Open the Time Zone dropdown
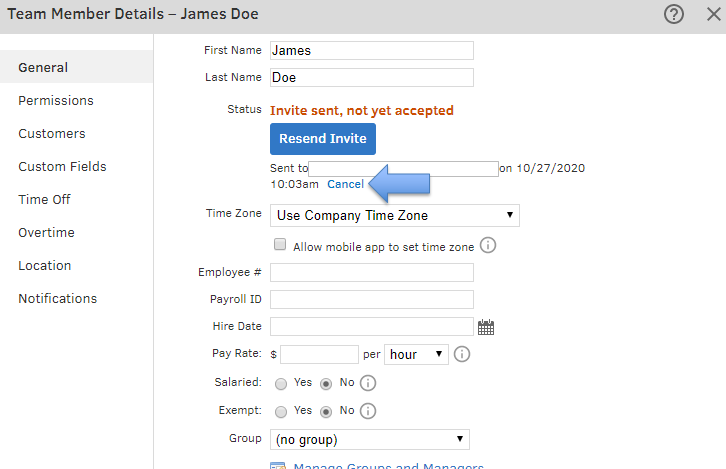This screenshot has width=726, height=469. [x=395, y=215]
